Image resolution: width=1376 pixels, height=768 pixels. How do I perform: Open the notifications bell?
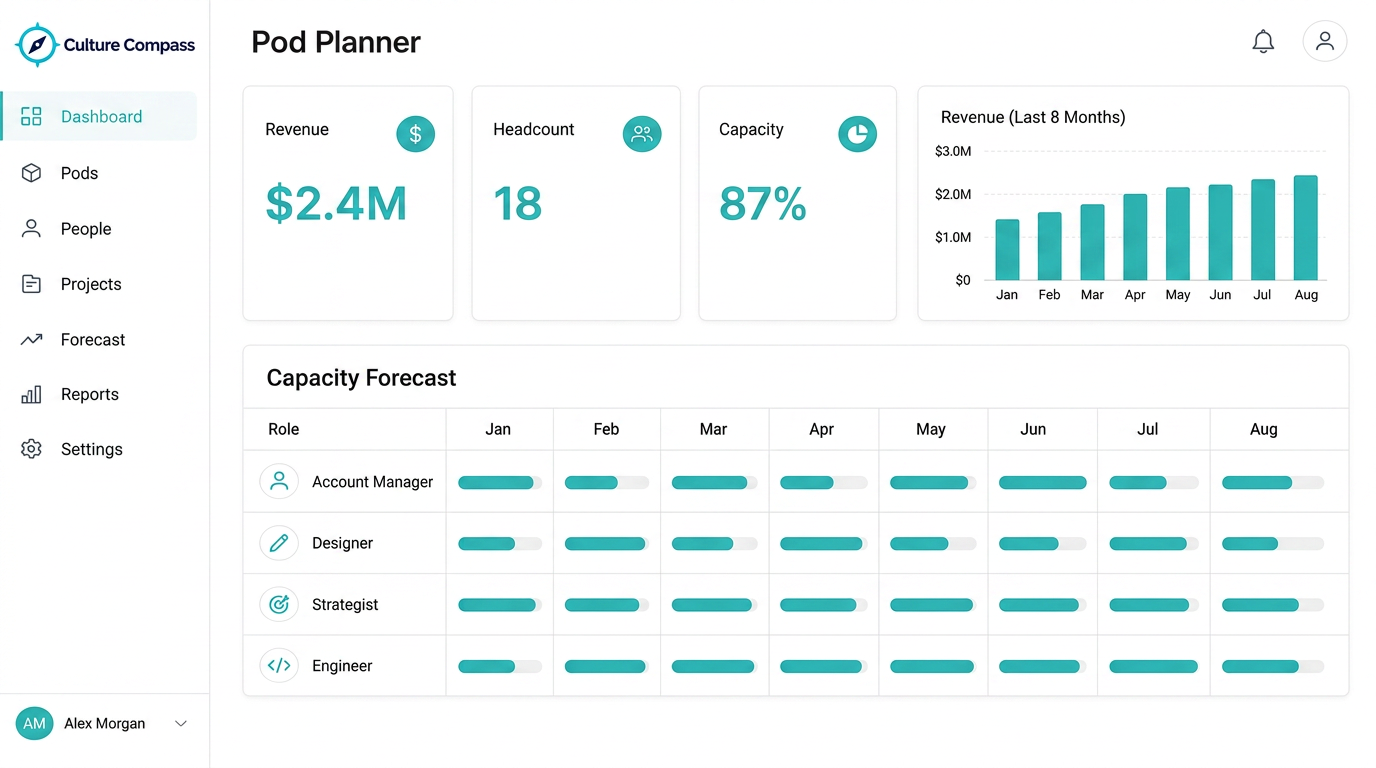pos(1263,42)
